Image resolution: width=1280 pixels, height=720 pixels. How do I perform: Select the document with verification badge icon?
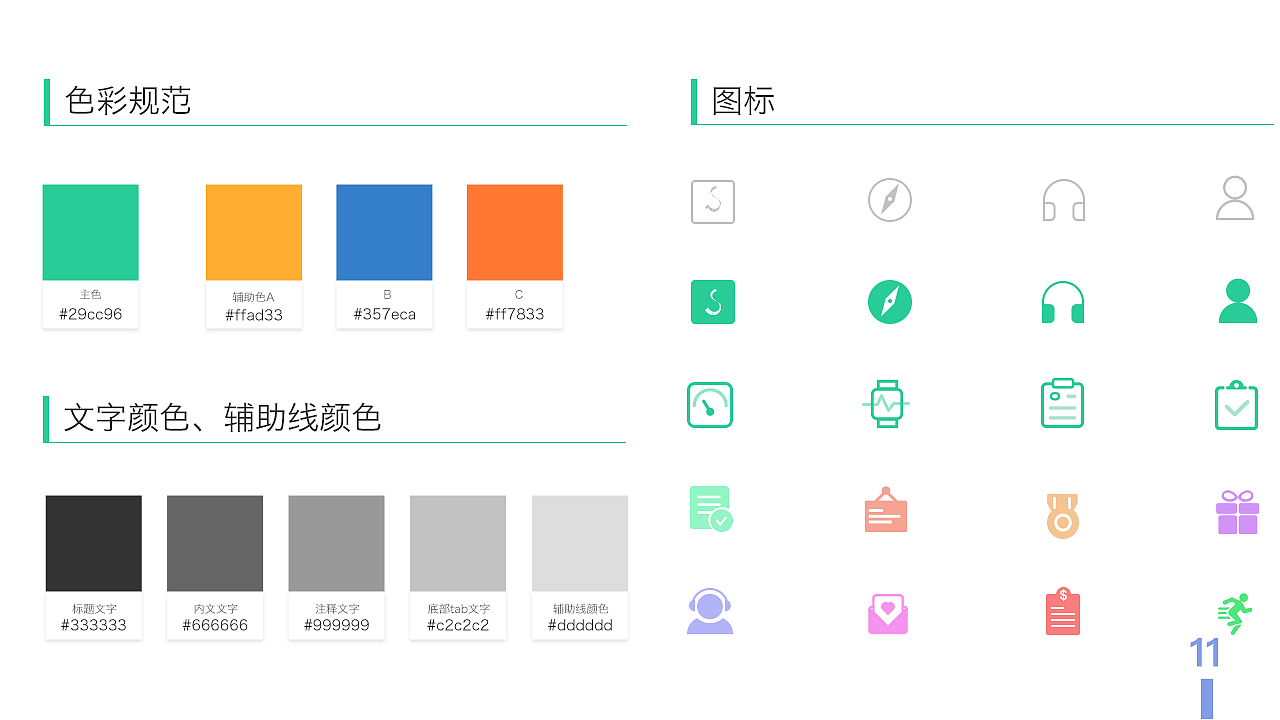(x=711, y=508)
